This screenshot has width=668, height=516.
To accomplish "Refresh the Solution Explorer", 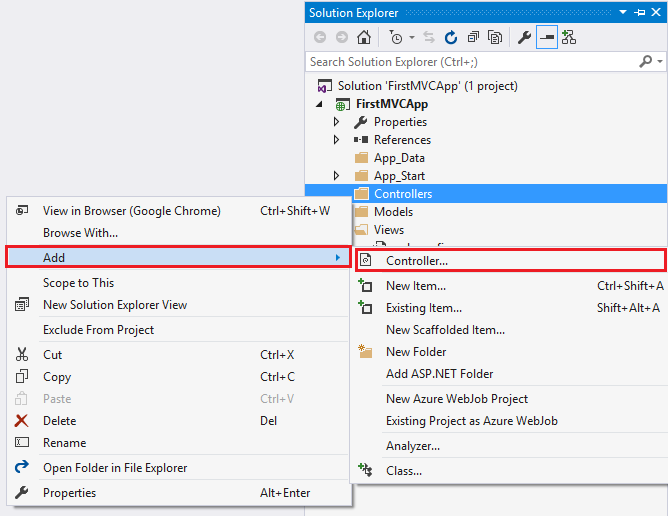I will point(451,37).
